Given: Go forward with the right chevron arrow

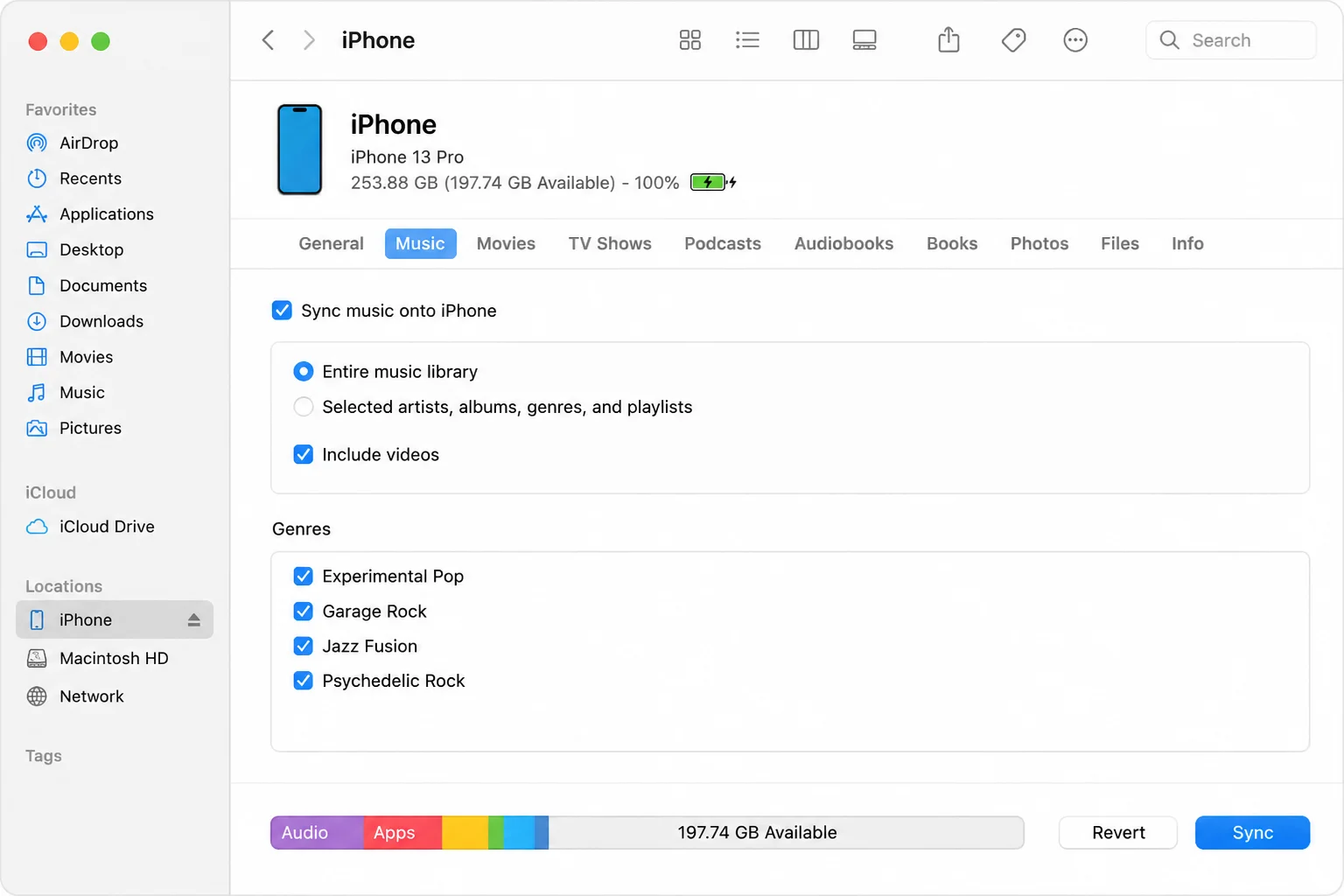Looking at the screenshot, I should 308,40.
